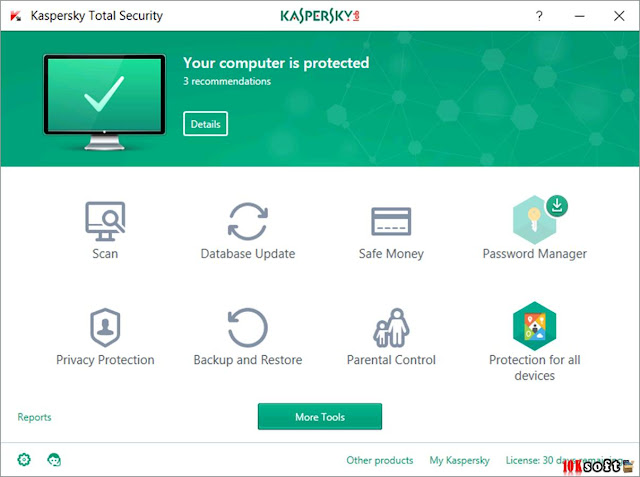The height and width of the screenshot is (477, 640).
Task: Click the Scan label text
Action: 105,254
